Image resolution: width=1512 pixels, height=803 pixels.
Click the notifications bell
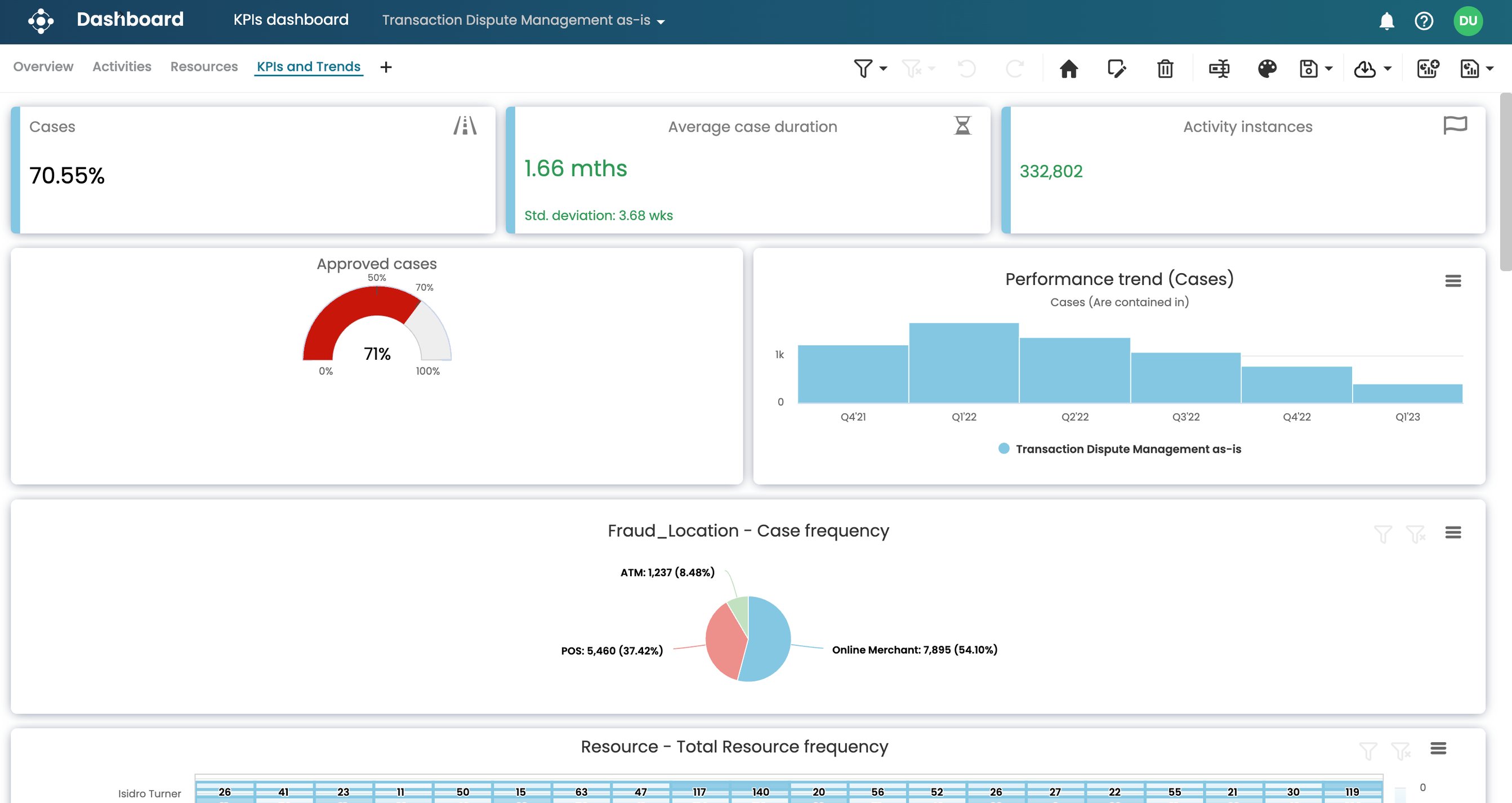coord(1386,20)
